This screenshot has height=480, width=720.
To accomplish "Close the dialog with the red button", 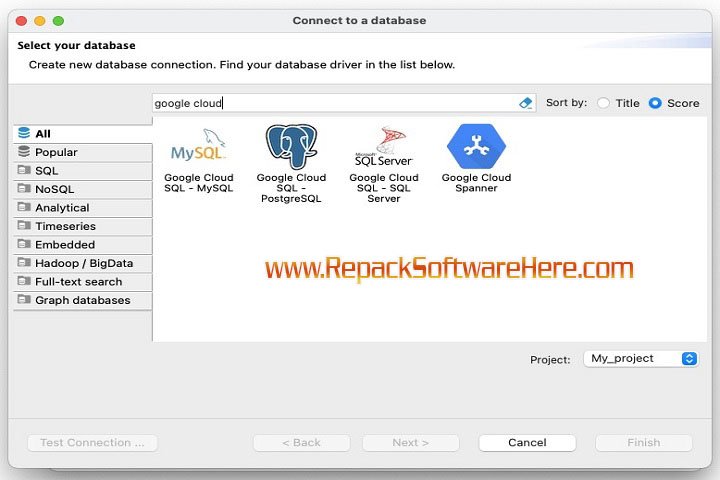I will click(21, 21).
